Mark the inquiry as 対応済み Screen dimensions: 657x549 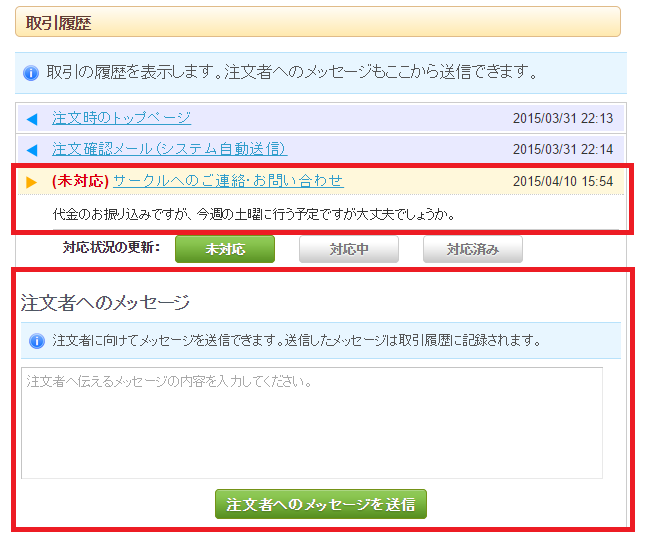tap(472, 249)
